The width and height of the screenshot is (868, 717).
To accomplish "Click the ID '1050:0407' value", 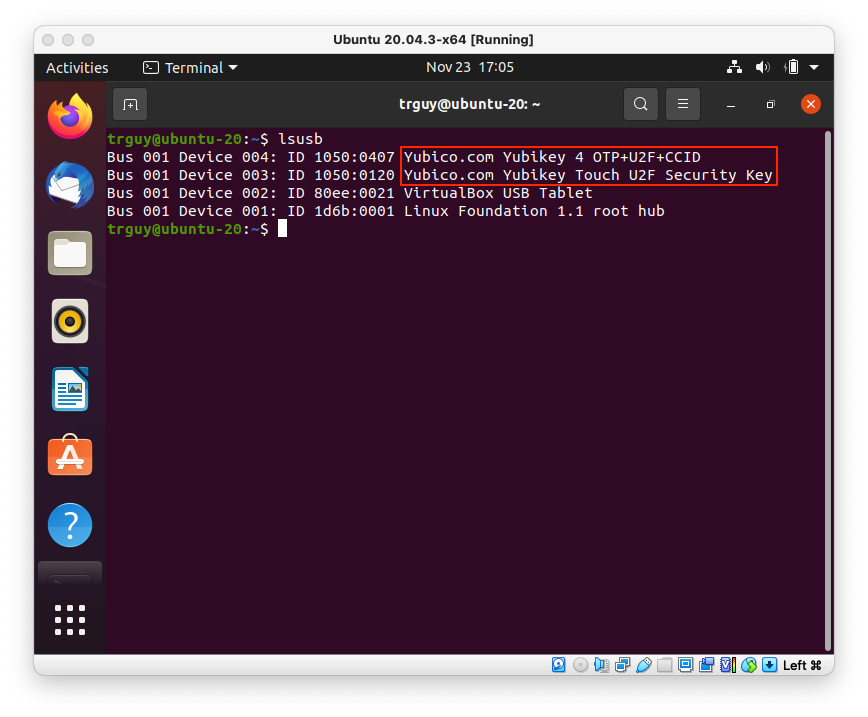I will [x=354, y=157].
